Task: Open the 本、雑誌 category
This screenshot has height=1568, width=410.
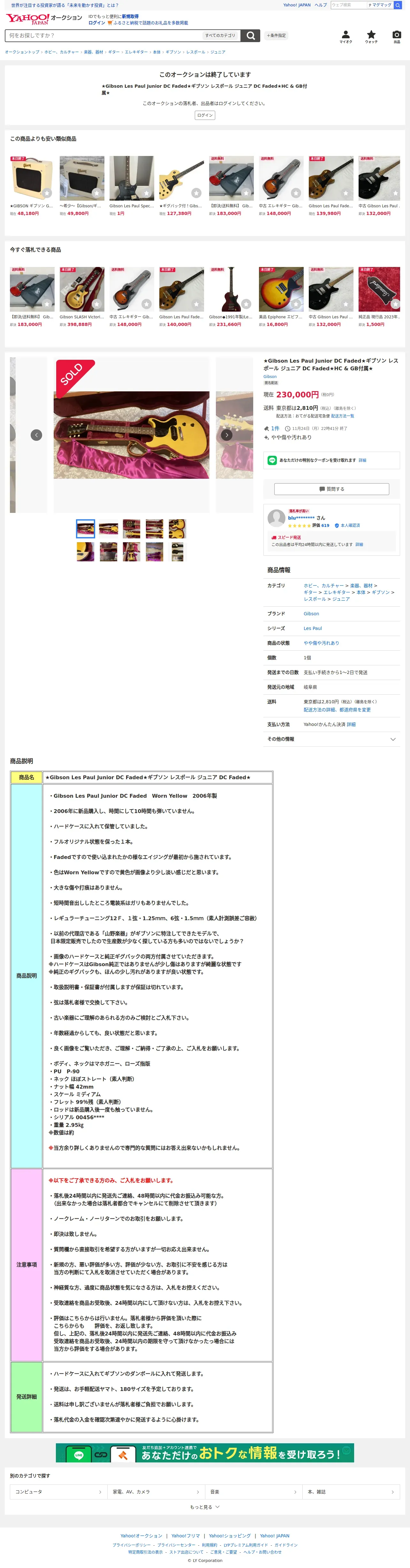Action: [351, 1492]
